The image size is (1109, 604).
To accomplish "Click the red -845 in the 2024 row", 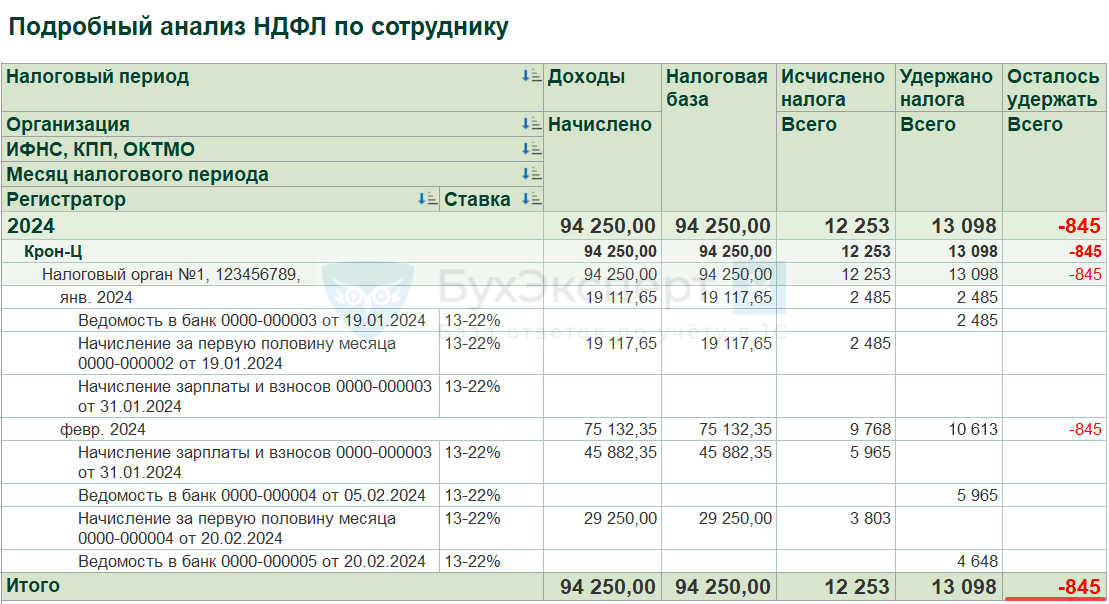I will (x=1079, y=226).
